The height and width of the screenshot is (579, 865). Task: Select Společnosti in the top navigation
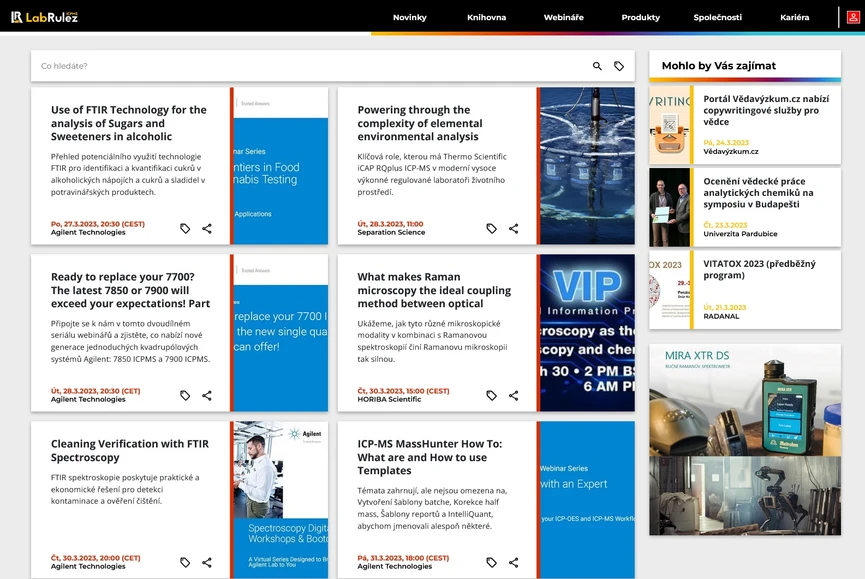coord(717,17)
